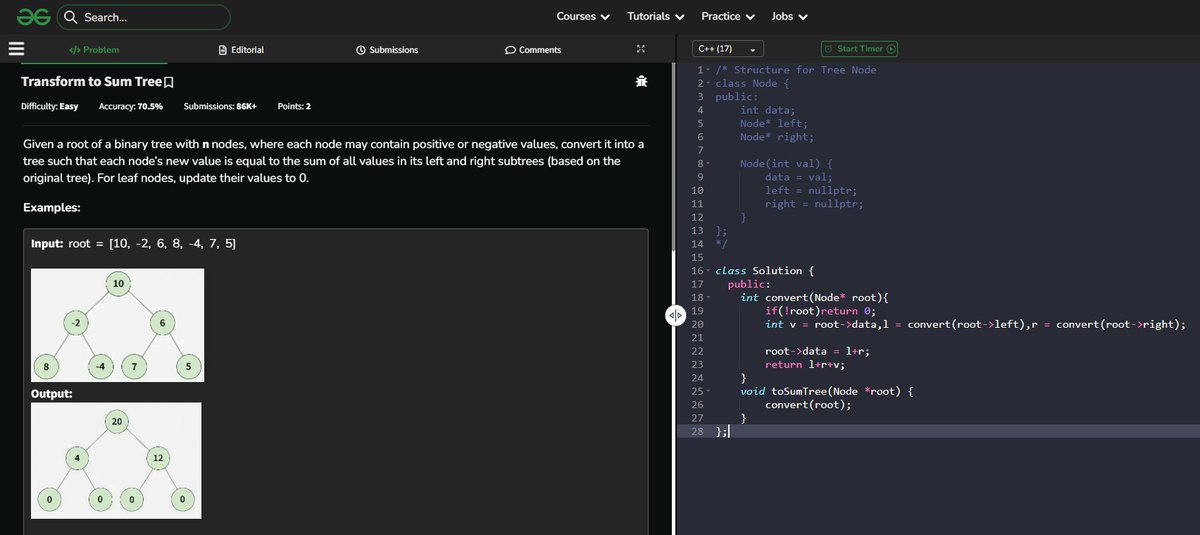
Task: Click the Input root array text
Action: pos(133,244)
